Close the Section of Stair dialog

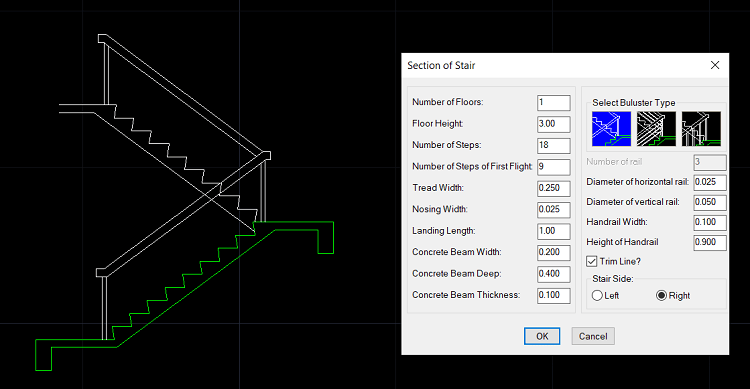pyautogui.click(x=715, y=65)
